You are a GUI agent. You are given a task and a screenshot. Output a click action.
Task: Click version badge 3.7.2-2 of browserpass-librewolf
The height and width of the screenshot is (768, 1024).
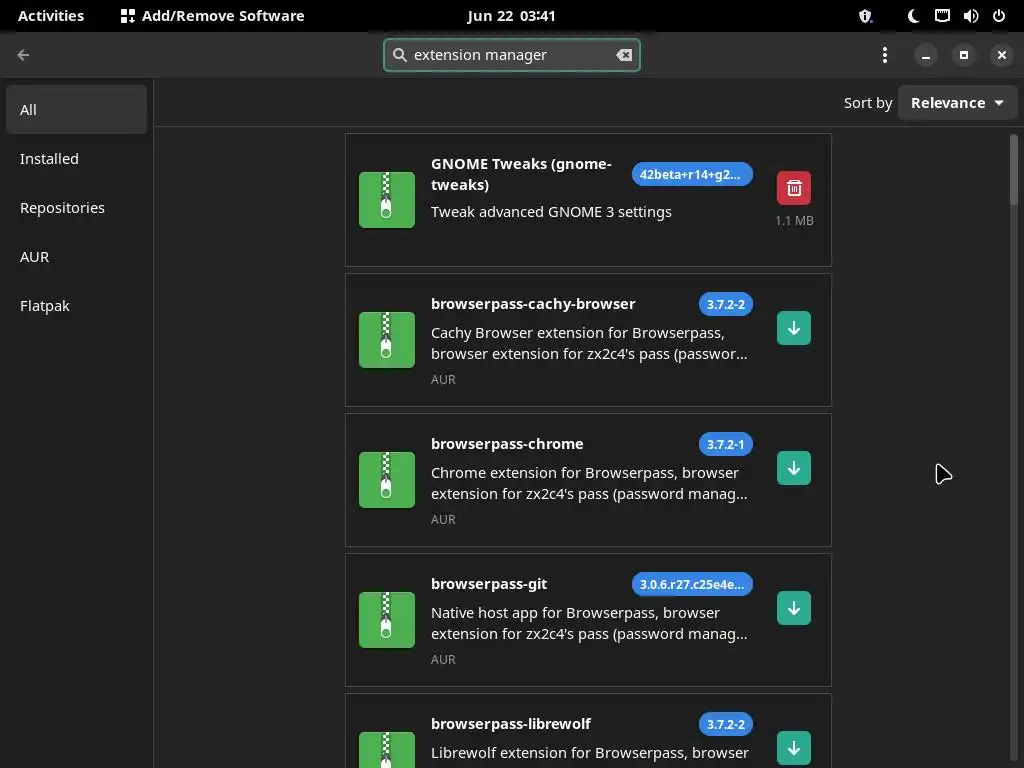(726, 724)
